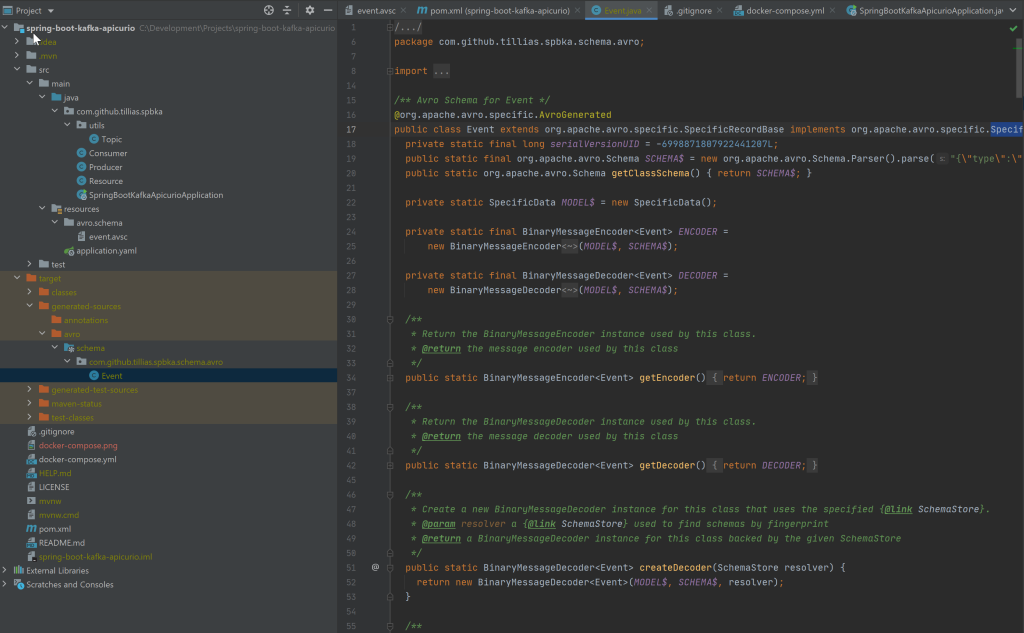Click the Topic class icon under utils
The width and height of the screenshot is (1024, 633).
tap(95, 139)
